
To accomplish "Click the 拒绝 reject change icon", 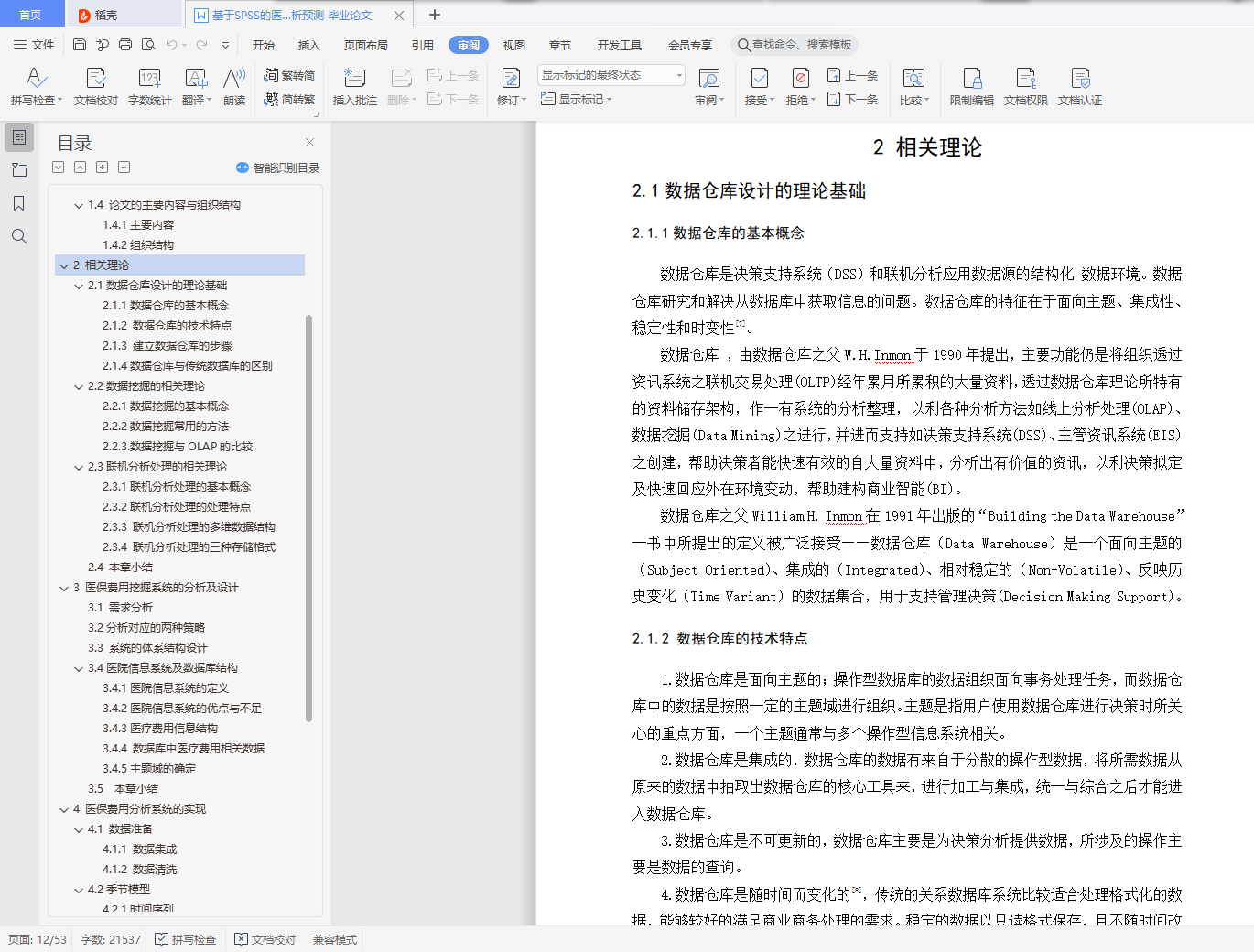I will (x=800, y=79).
